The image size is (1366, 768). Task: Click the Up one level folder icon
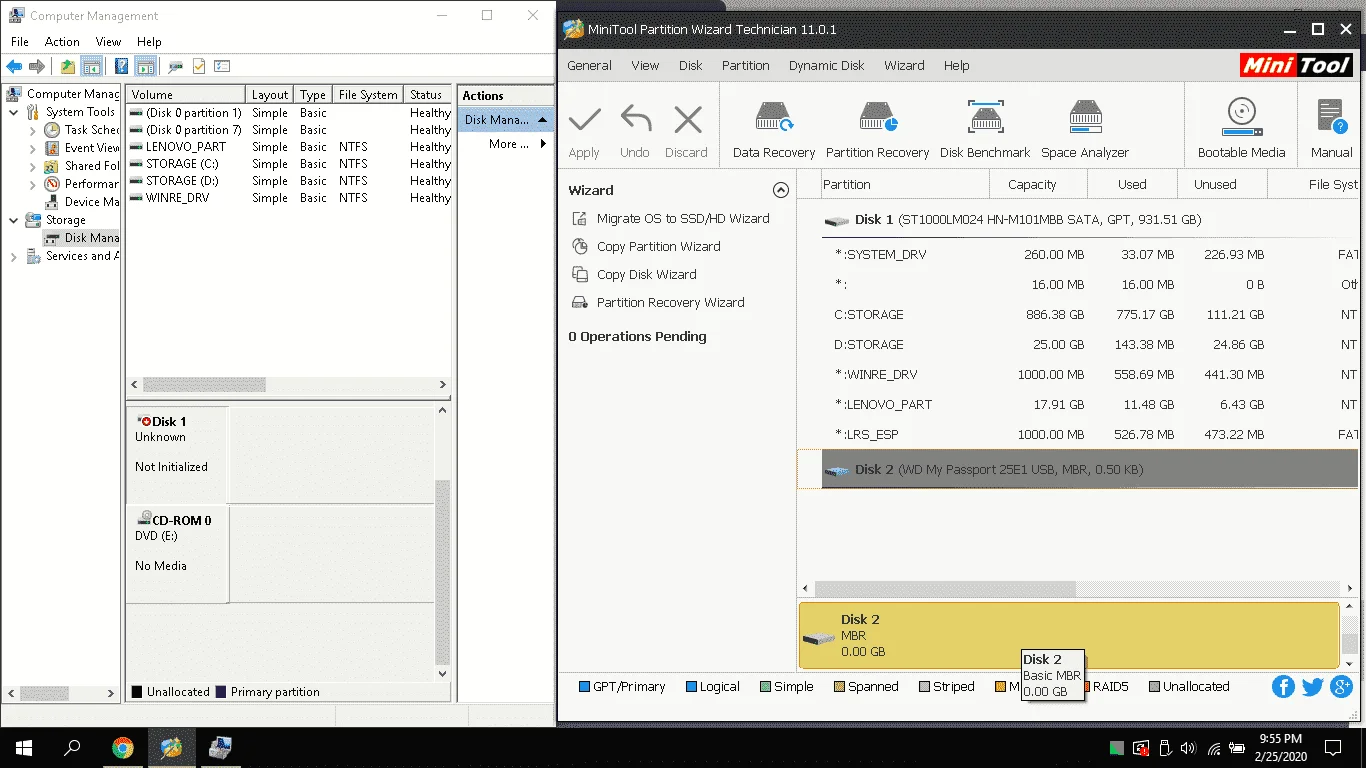pos(67,67)
